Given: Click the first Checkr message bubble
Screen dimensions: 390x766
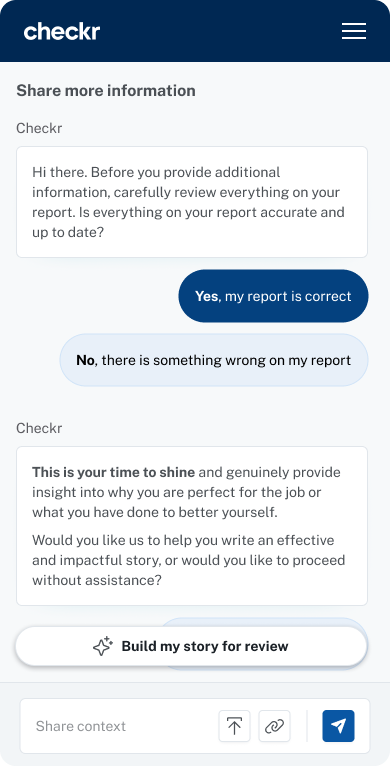Looking at the screenshot, I should (192, 202).
